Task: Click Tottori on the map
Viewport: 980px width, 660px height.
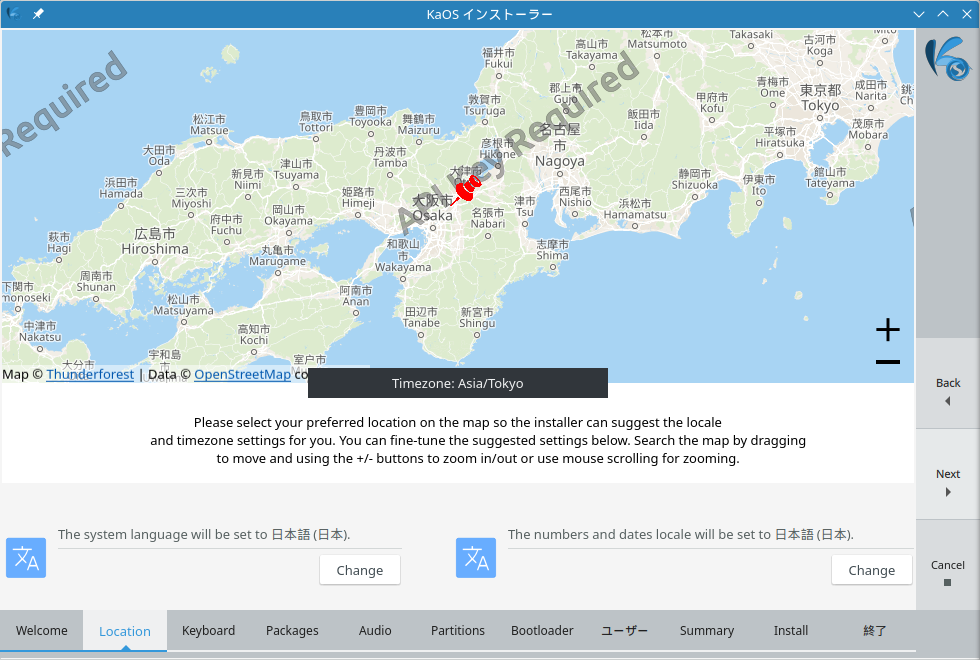Action: (316, 122)
